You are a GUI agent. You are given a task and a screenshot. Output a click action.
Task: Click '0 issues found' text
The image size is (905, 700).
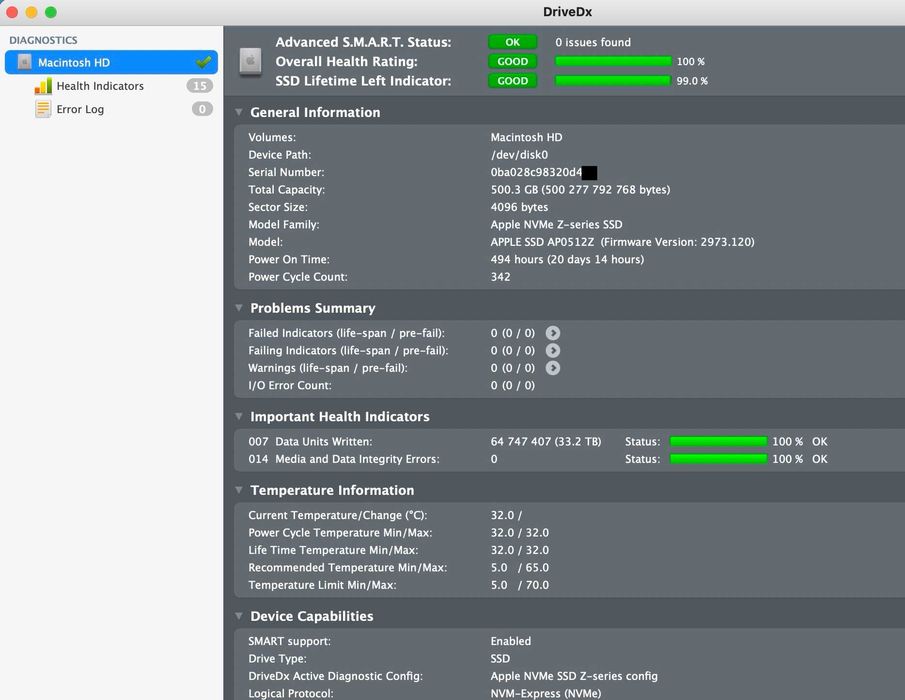coord(593,42)
